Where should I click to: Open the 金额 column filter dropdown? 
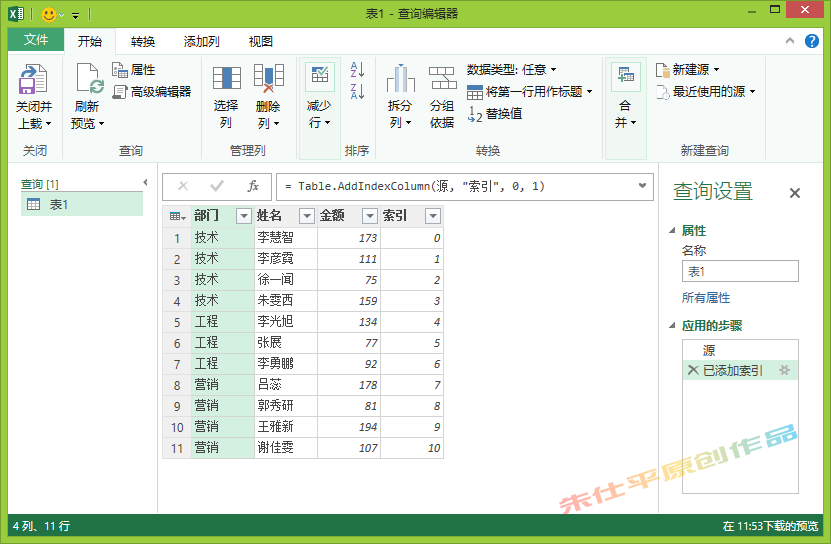pos(369,216)
